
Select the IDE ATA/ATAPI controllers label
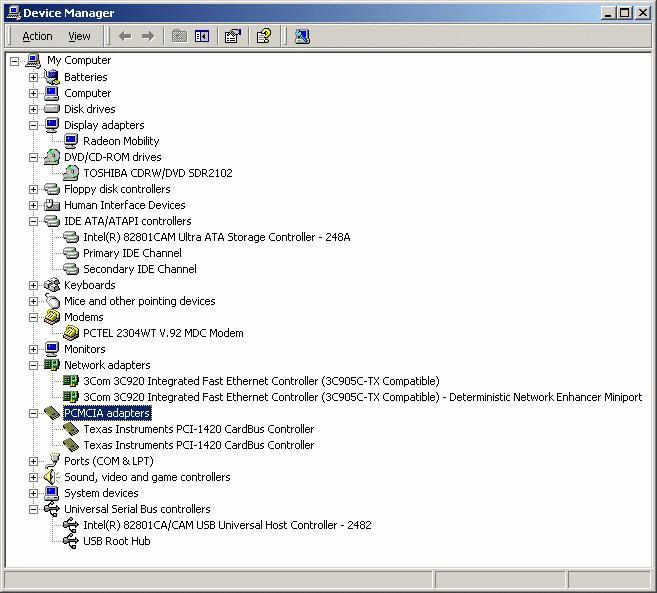coord(127,221)
